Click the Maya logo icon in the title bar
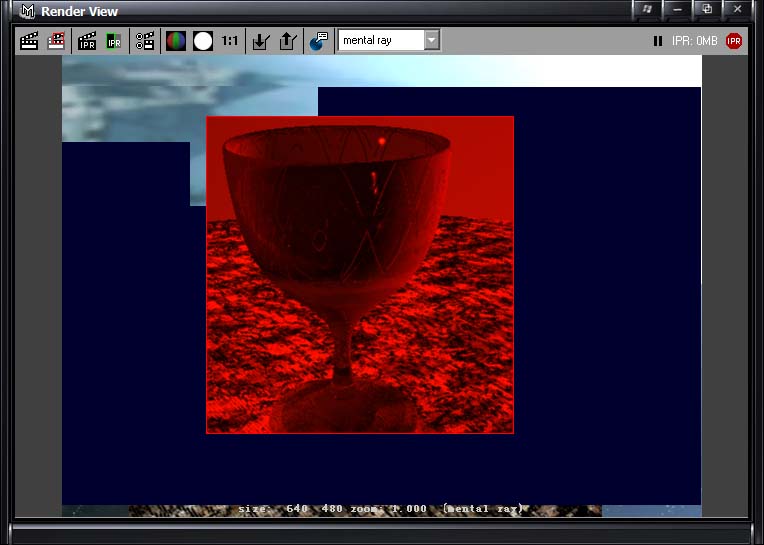Screen dimensions: 764x545 pyautogui.click(x=27, y=11)
